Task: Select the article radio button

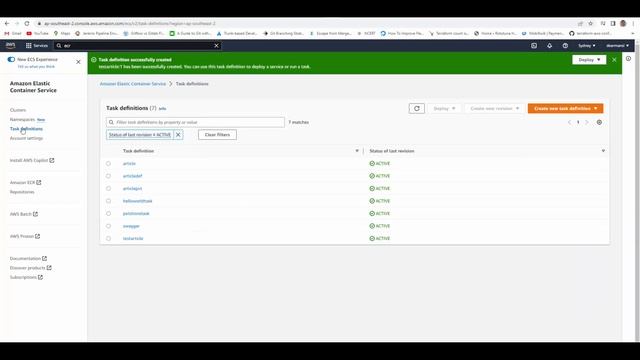Action: pos(108,164)
